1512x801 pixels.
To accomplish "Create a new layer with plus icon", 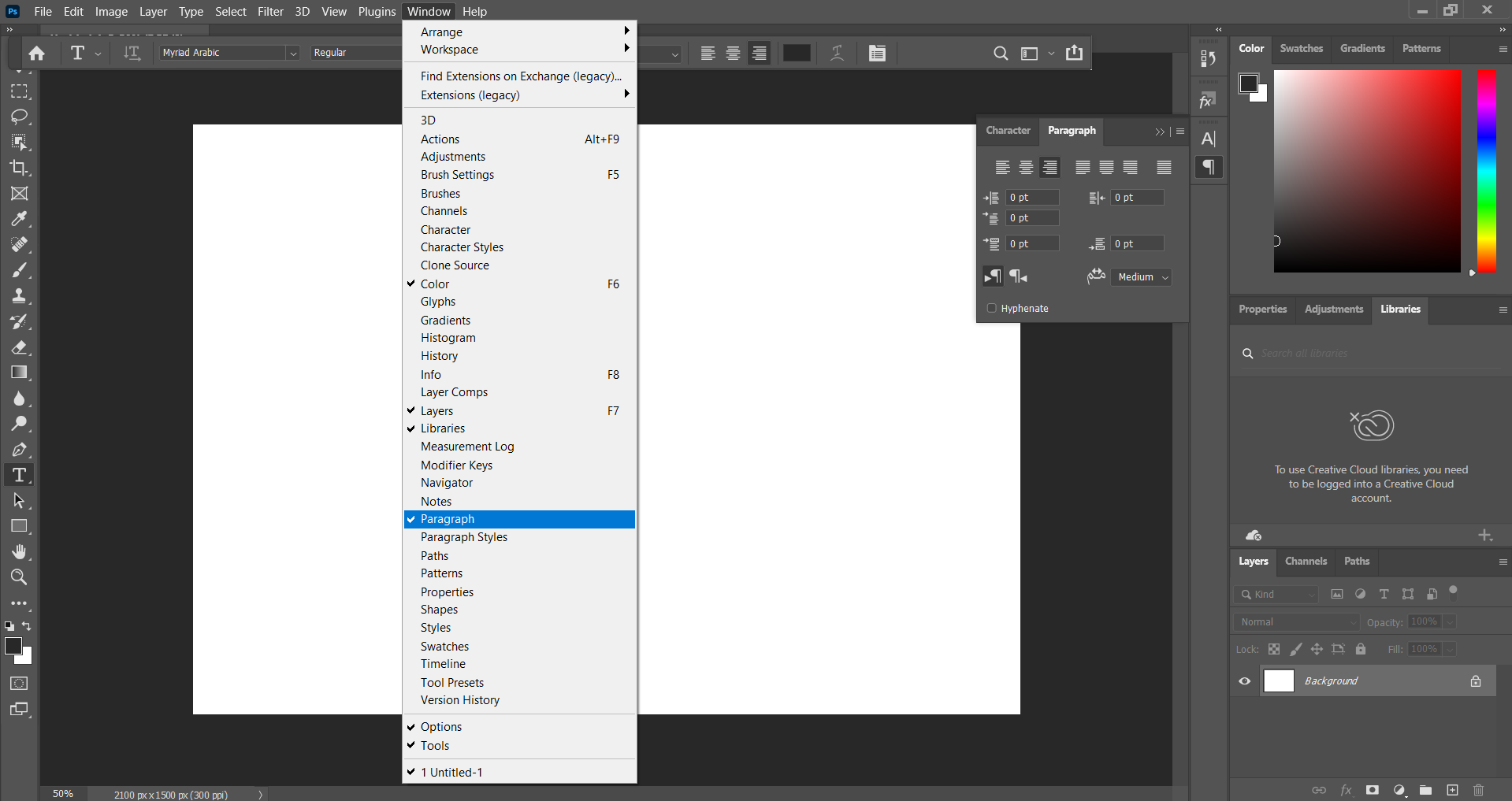I will pos(1452,790).
